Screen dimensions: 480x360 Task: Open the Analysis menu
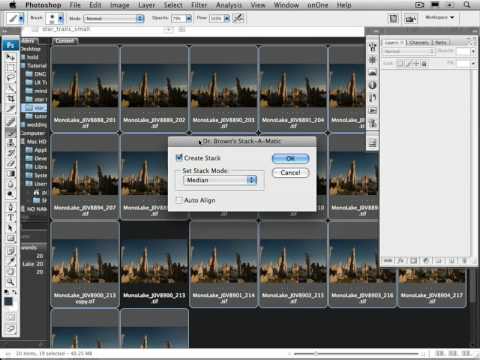(229, 5)
